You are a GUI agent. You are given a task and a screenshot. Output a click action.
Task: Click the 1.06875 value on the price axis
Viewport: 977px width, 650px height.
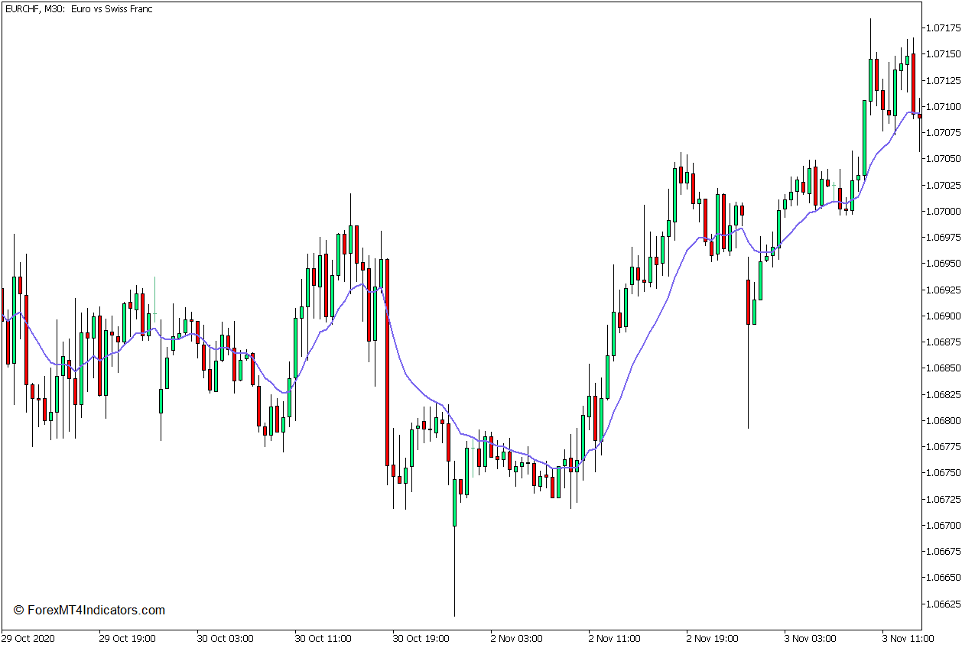coord(944,341)
